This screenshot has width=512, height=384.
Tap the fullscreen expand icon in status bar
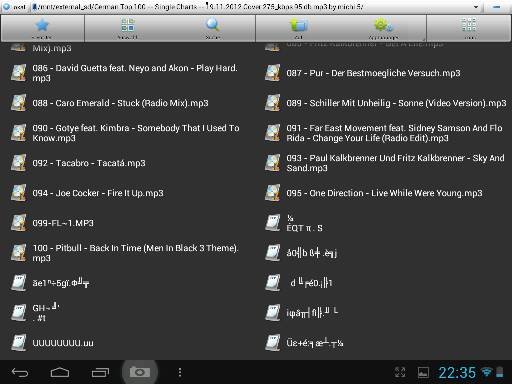400,372
